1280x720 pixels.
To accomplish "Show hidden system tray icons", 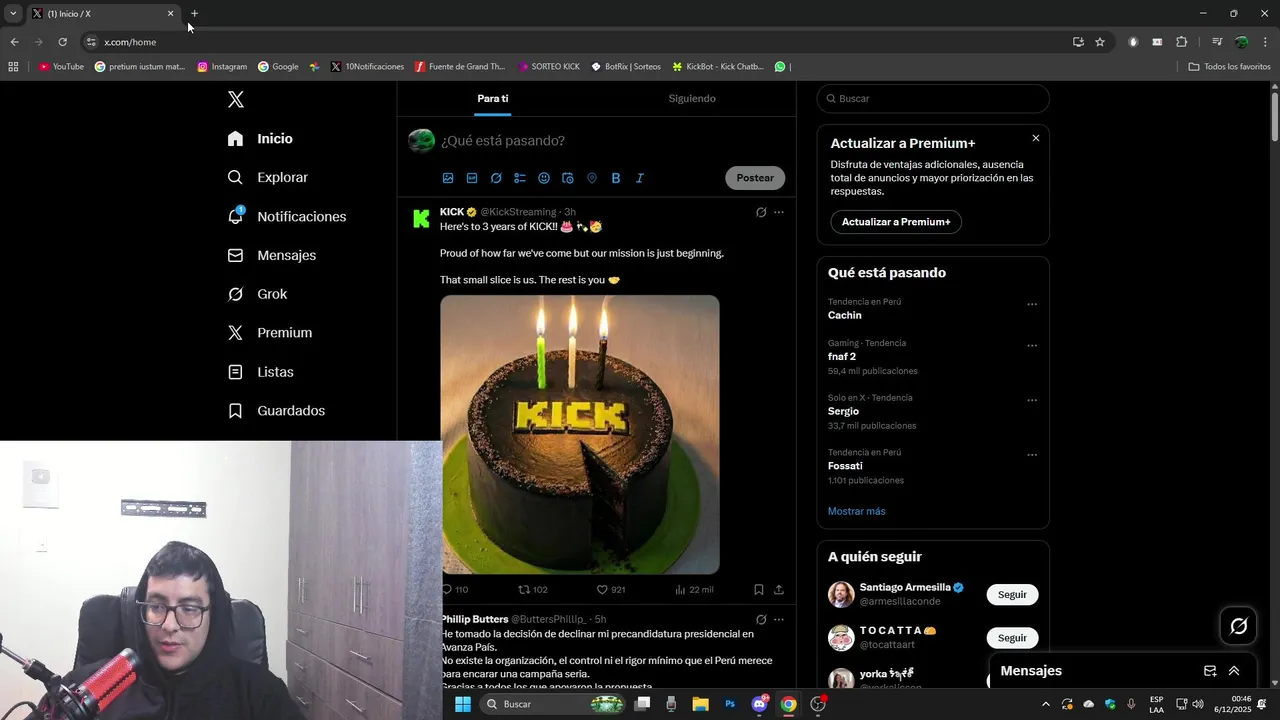I will (1046, 704).
